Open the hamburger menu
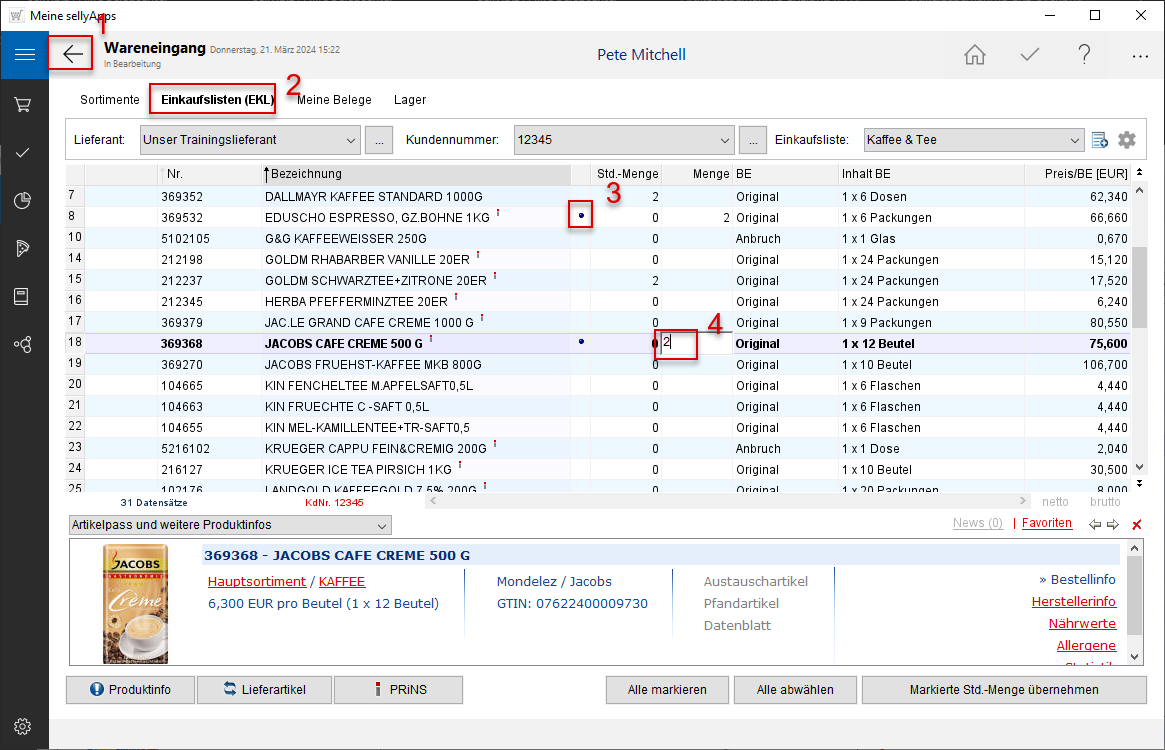Image resolution: width=1165 pixels, height=750 pixels. point(24,55)
